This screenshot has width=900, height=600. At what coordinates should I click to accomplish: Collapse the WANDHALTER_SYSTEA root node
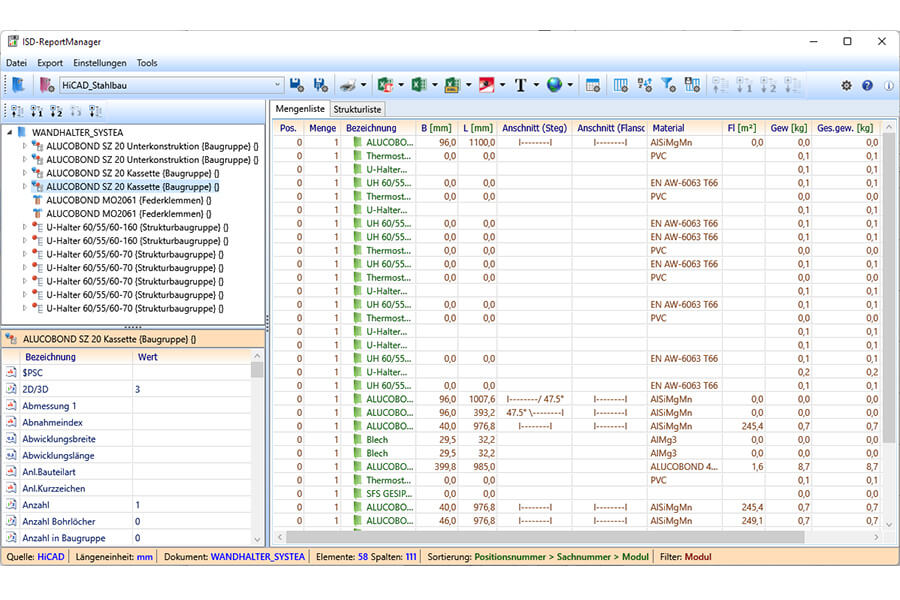(9, 133)
